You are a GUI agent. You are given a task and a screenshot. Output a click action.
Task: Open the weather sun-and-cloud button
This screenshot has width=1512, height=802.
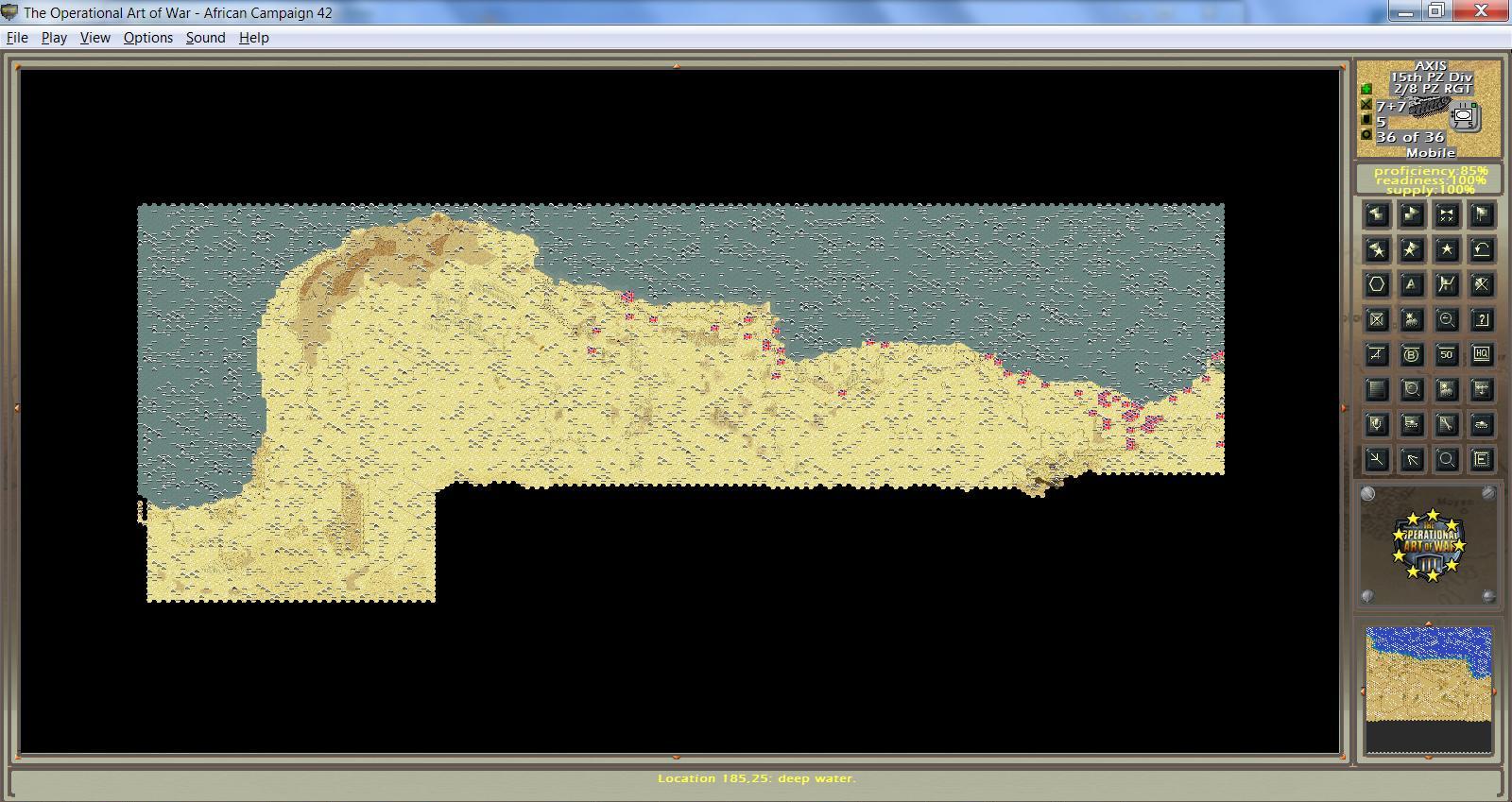(1412, 319)
